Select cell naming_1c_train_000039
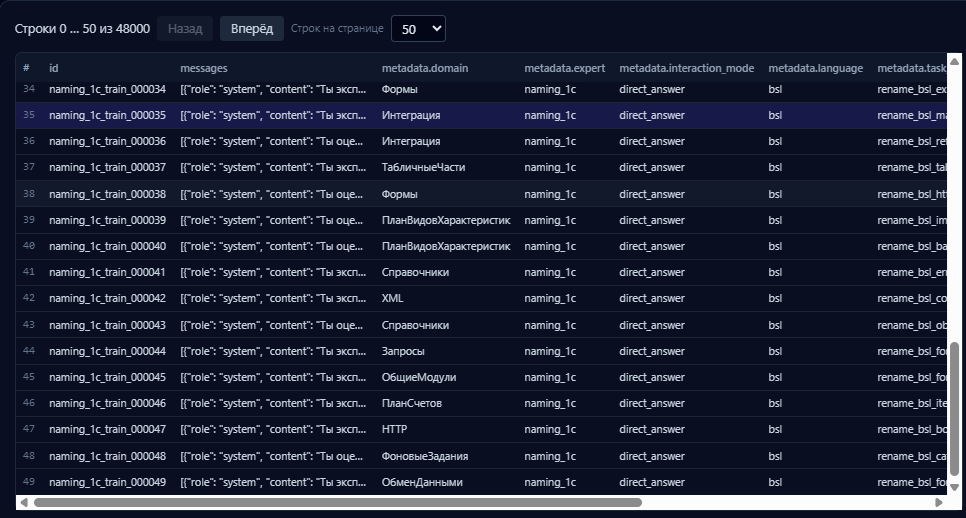Screen dimensions: 966x518 [x=107, y=220]
